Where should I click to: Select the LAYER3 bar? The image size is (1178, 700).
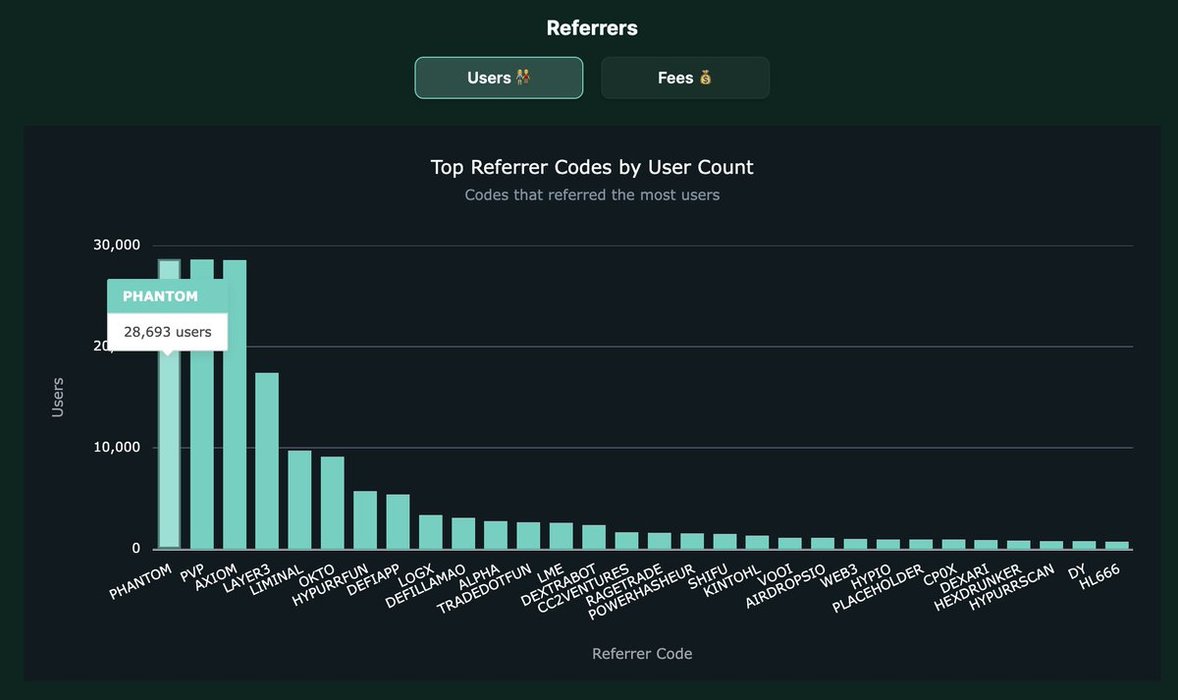point(267,461)
